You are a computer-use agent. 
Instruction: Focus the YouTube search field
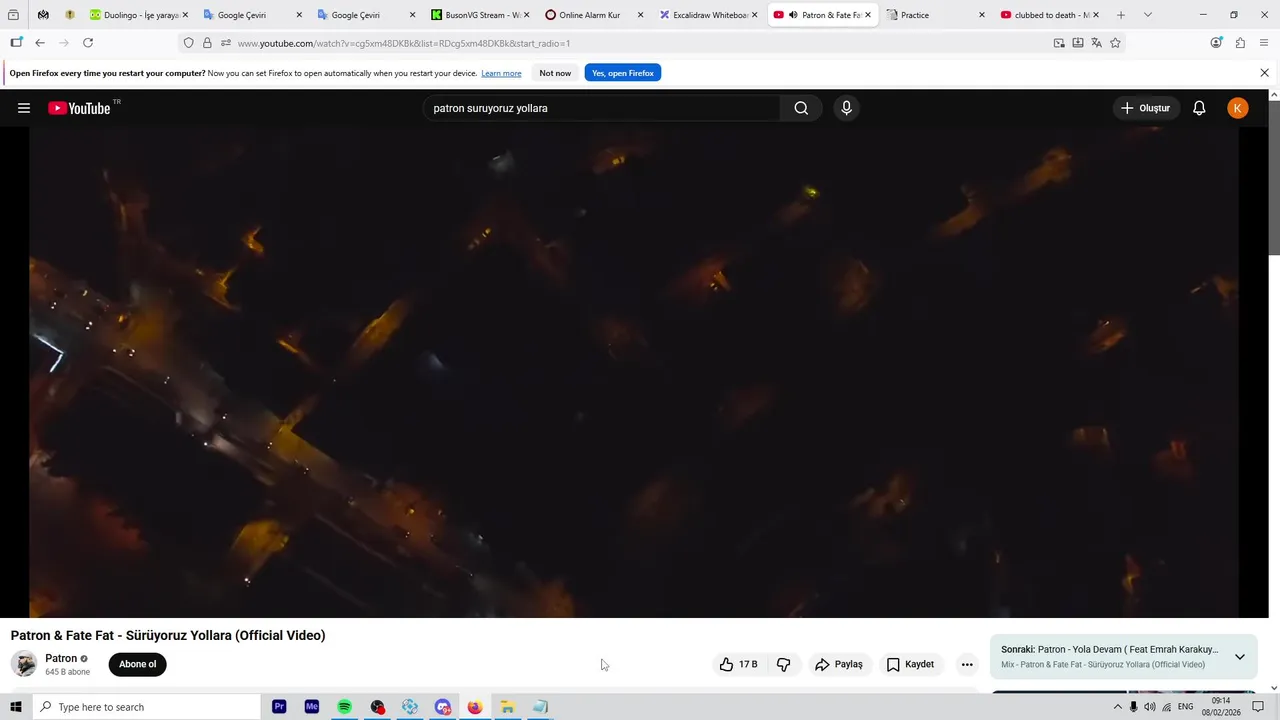coord(600,108)
